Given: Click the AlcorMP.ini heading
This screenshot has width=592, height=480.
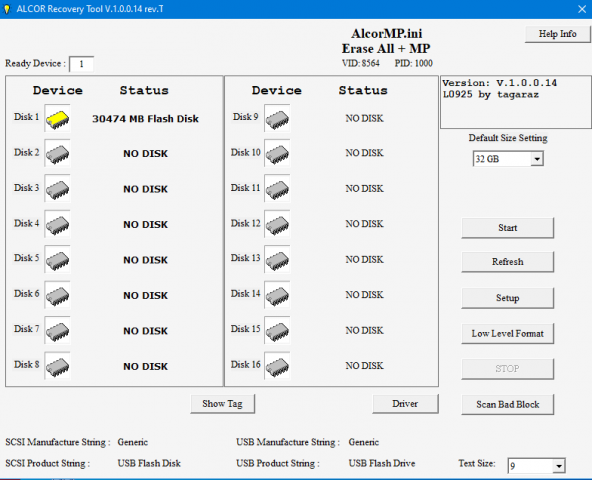Looking at the screenshot, I should point(387,34).
